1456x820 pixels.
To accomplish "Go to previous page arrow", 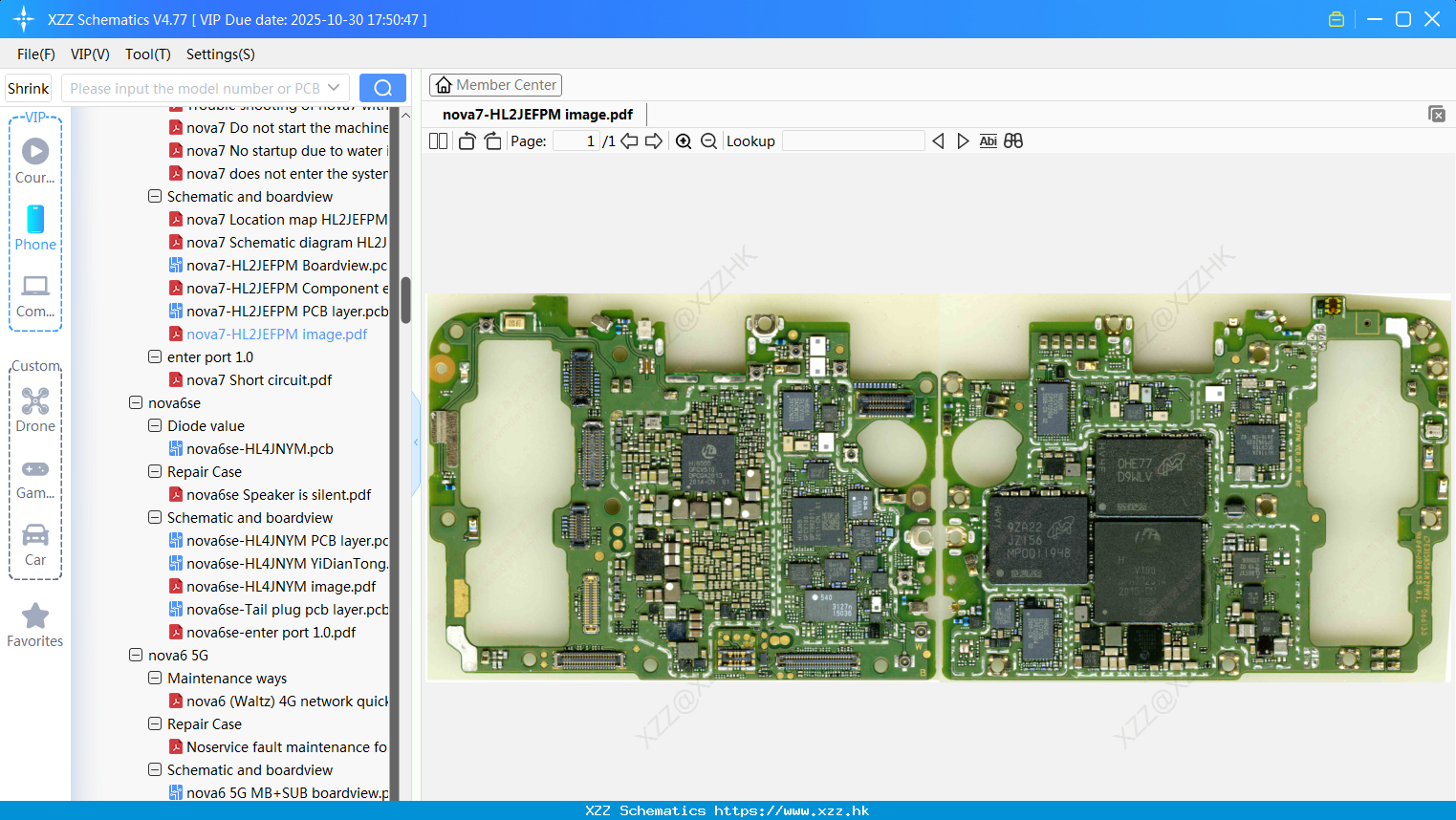I will tap(629, 141).
